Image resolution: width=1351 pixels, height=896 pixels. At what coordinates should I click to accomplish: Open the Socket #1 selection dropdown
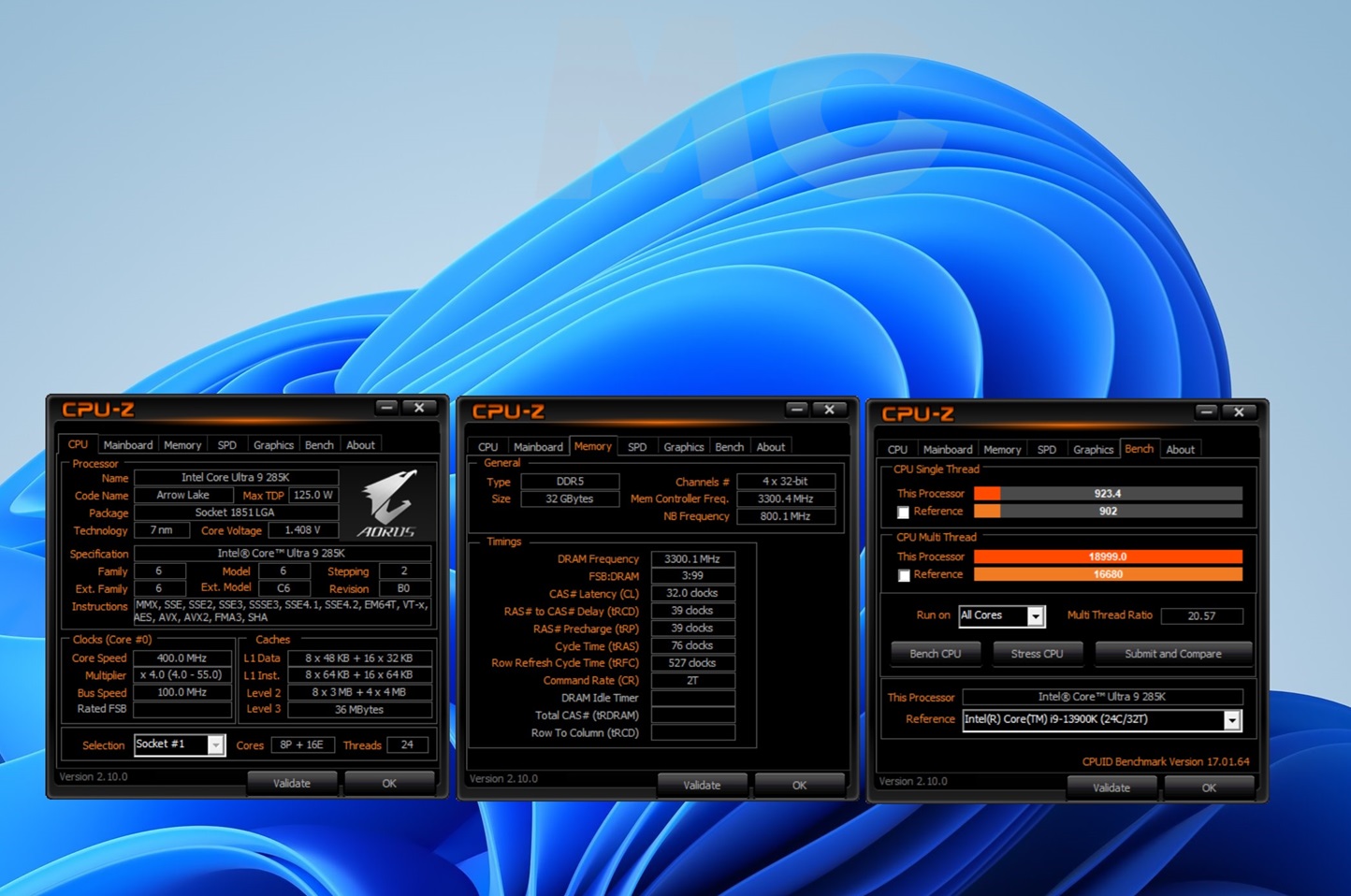[x=215, y=745]
